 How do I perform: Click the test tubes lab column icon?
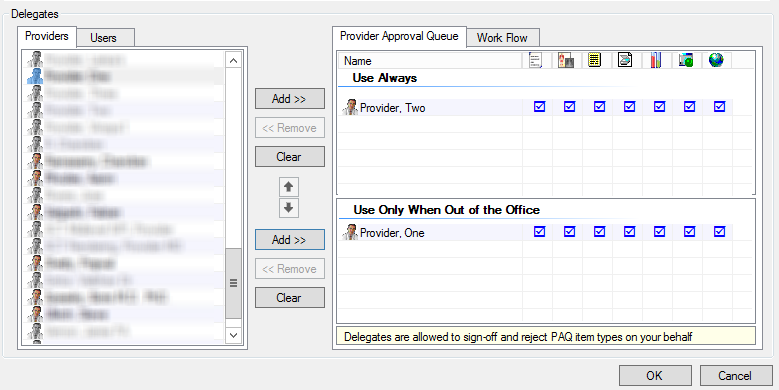pos(656,60)
